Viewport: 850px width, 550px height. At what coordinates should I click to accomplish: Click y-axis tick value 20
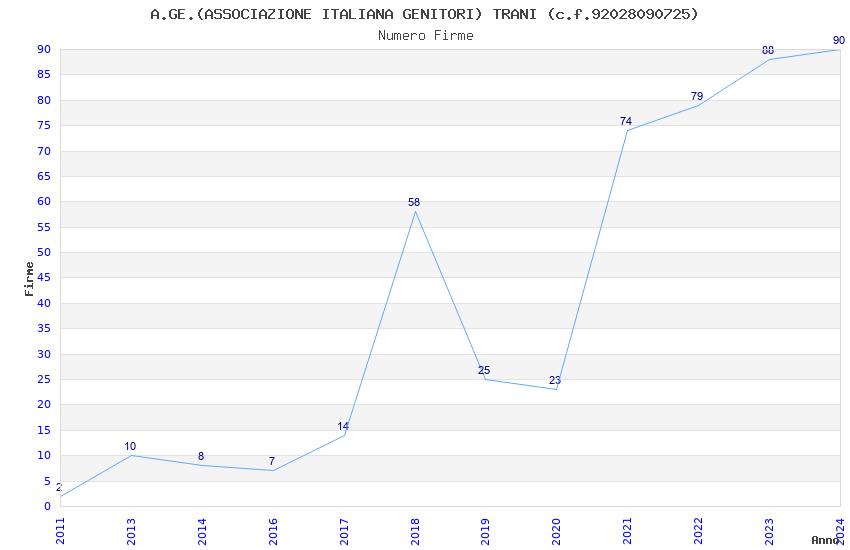point(44,404)
